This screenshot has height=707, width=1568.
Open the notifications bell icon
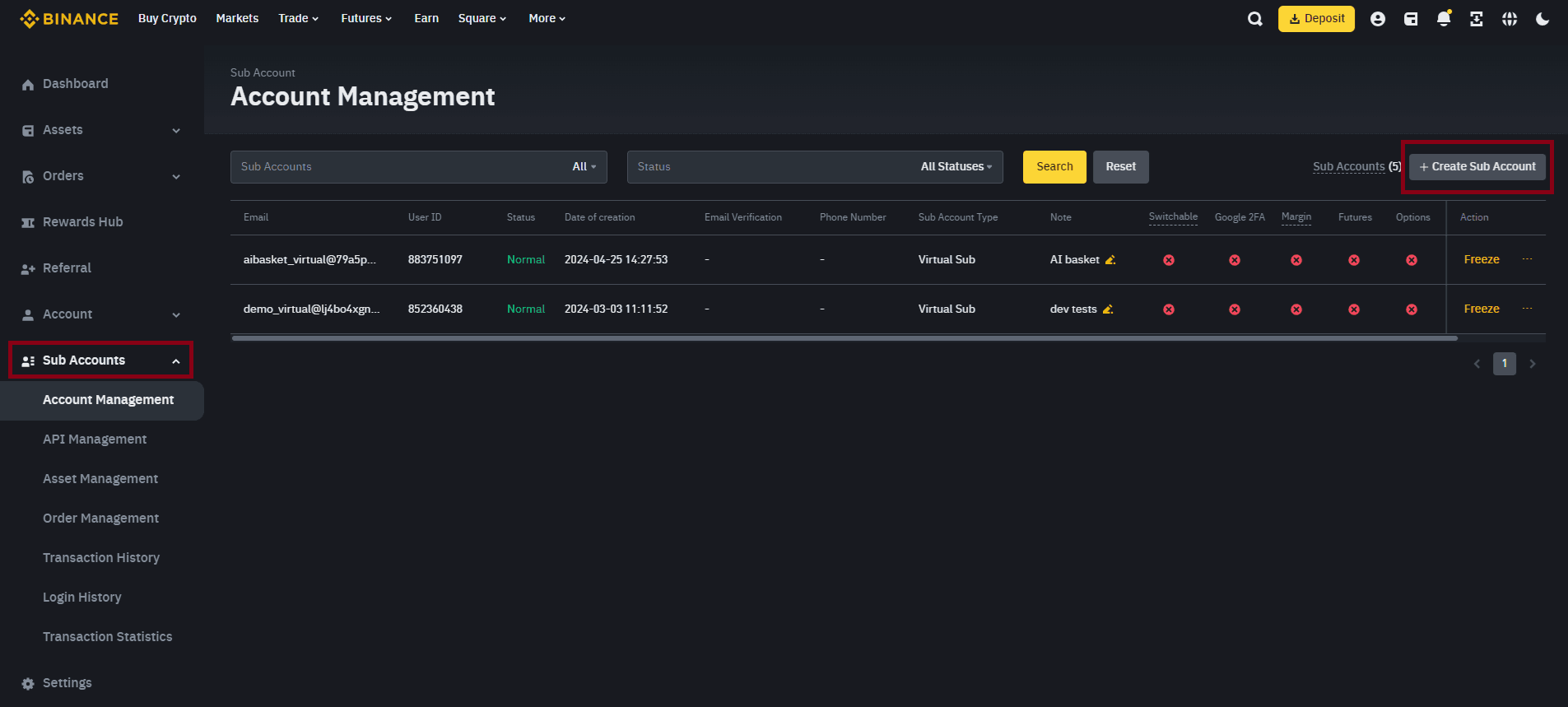[1444, 19]
